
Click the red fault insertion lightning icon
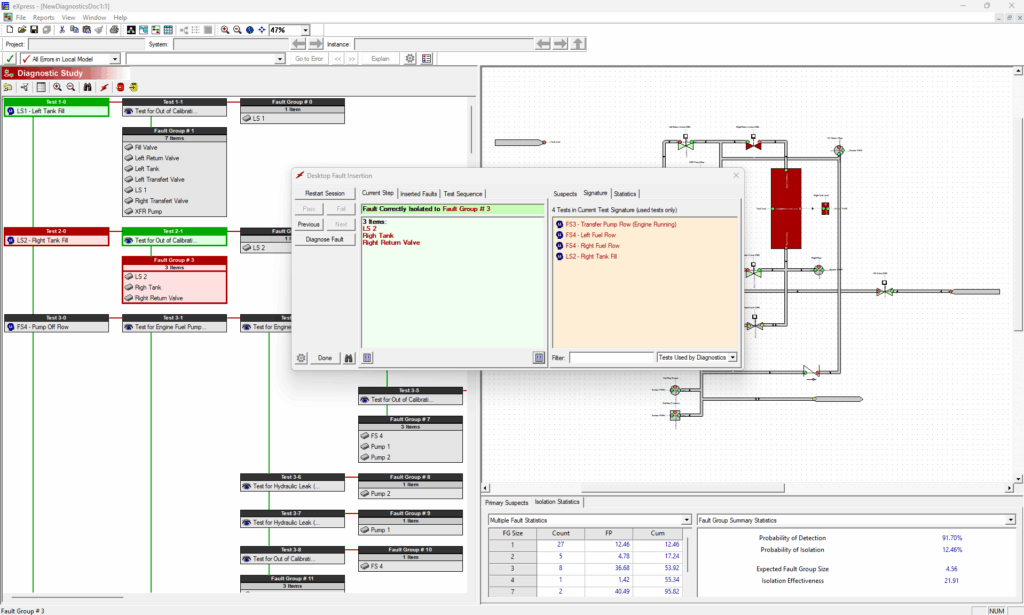tap(104, 87)
